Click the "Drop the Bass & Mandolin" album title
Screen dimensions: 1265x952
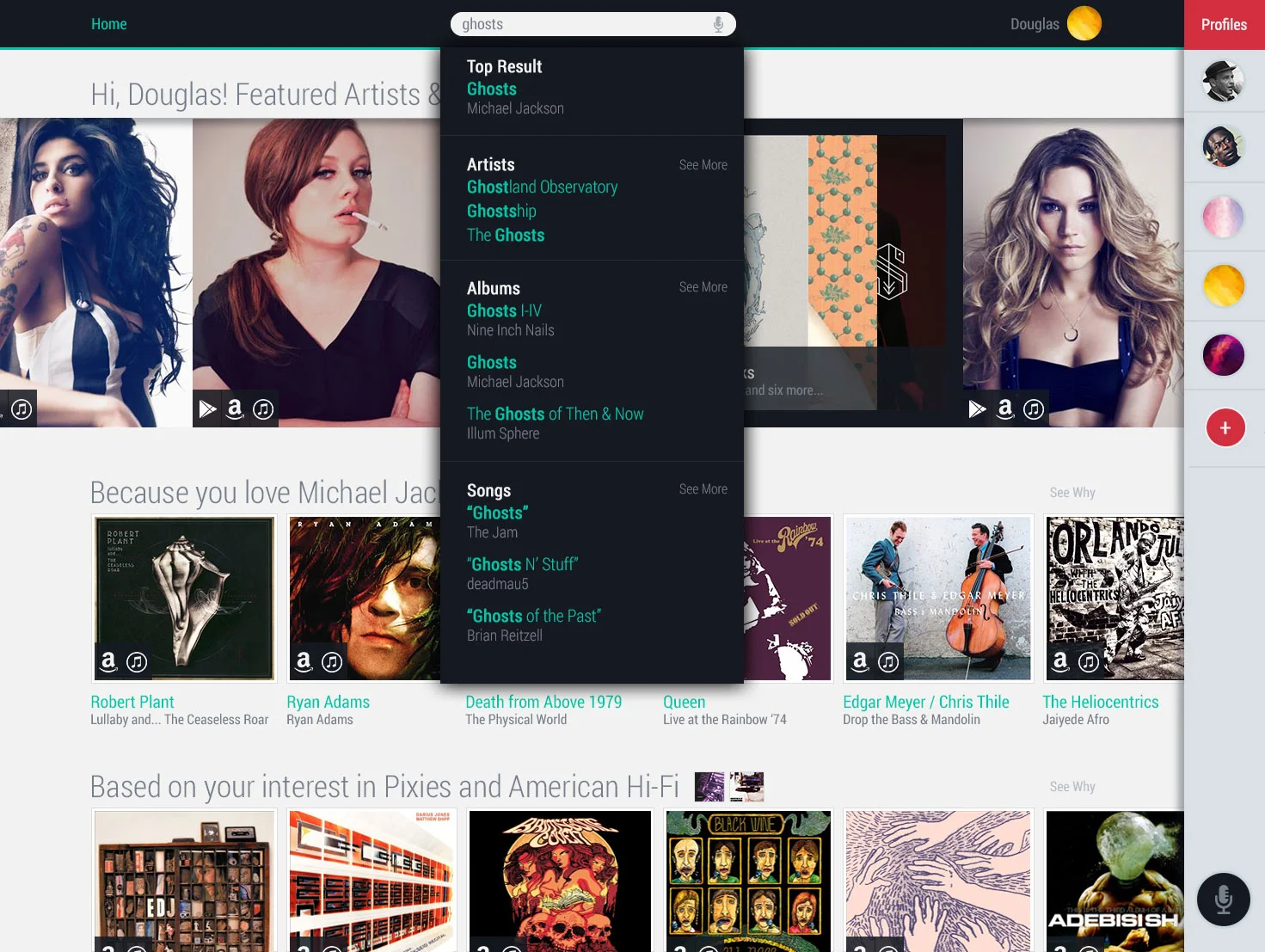[x=912, y=720]
